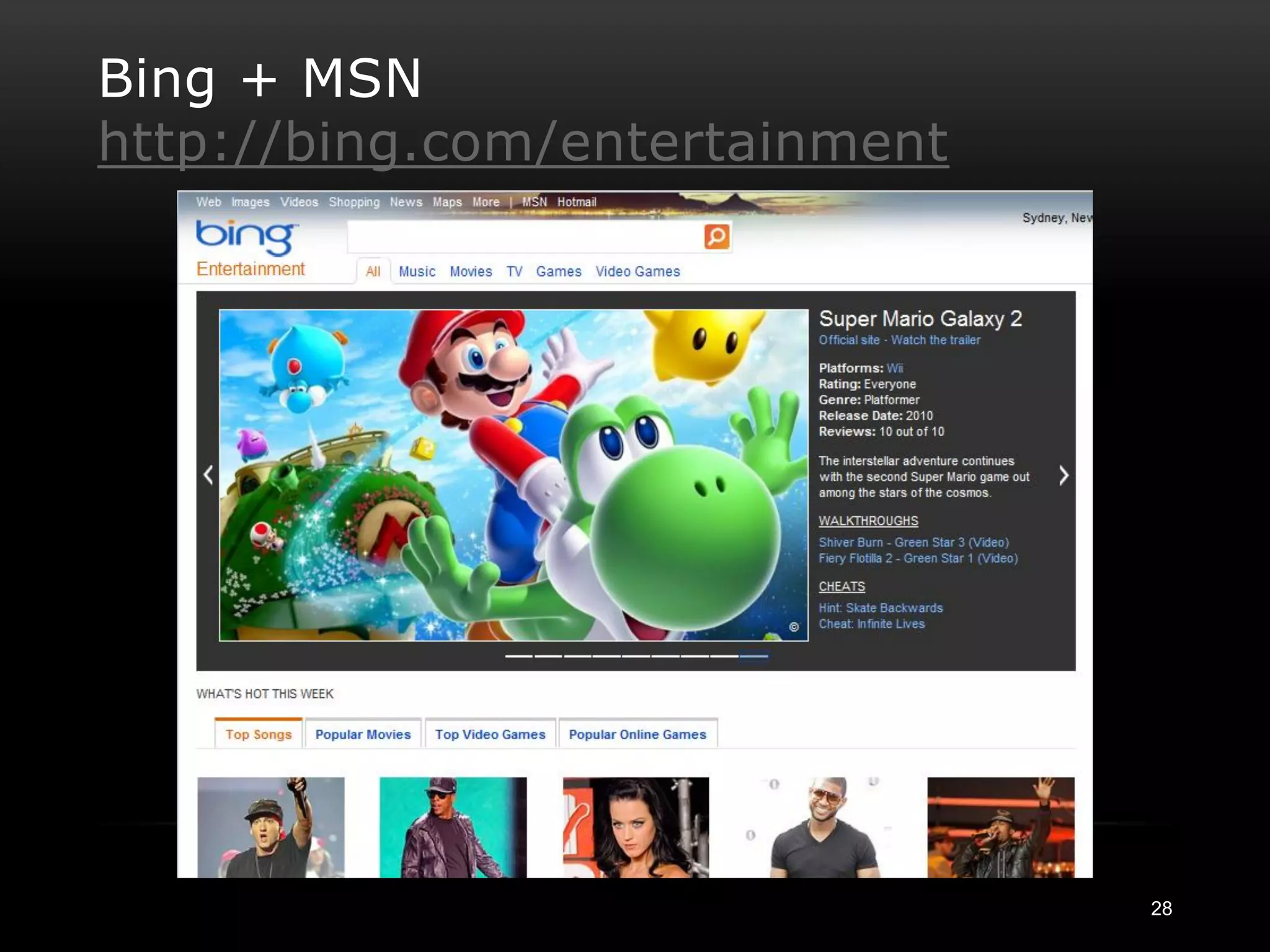Open Hint: Skate Backwards link
1270x952 pixels.
[x=881, y=608]
